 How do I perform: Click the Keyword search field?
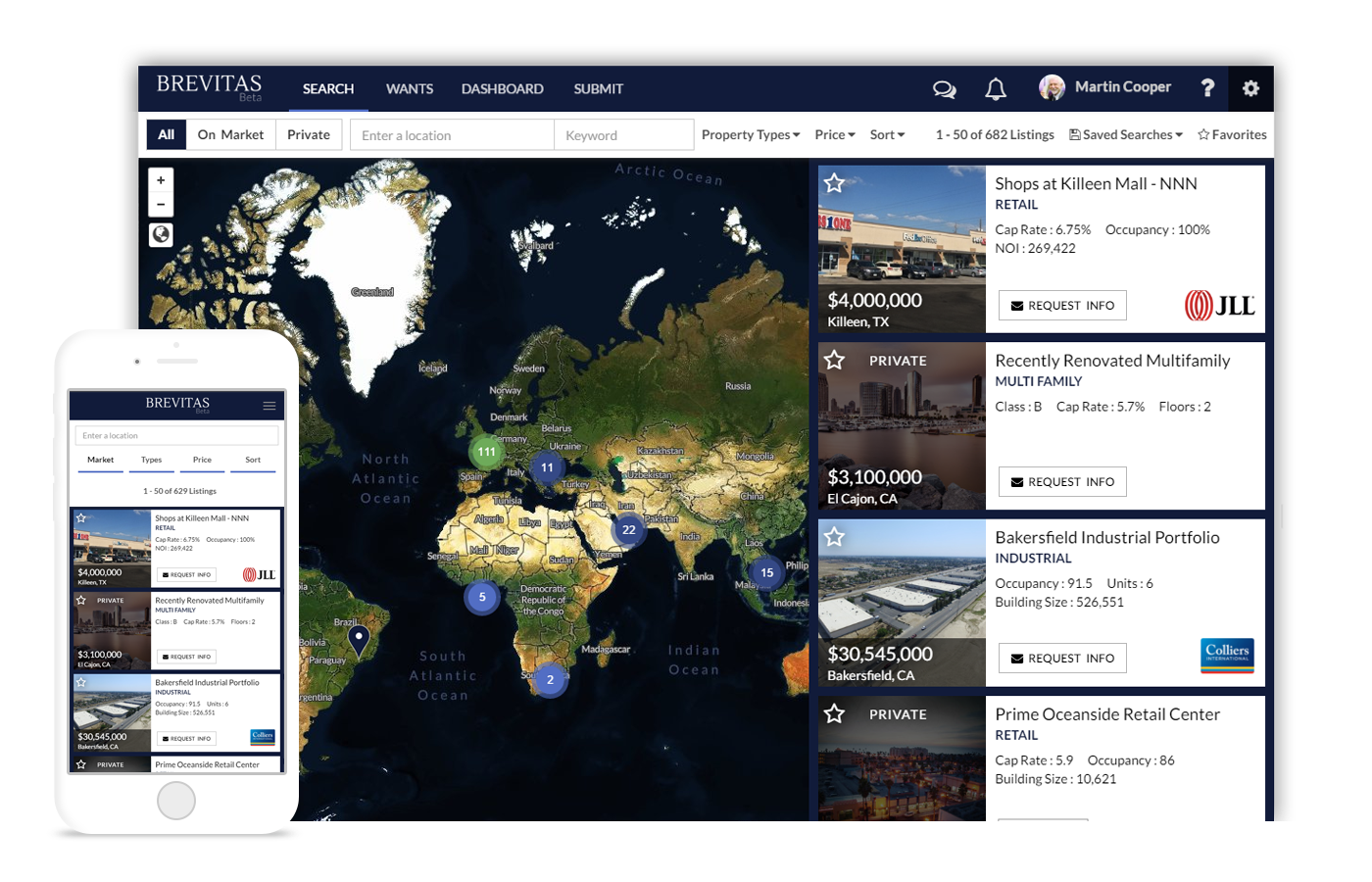pyautogui.click(x=624, y=135)
